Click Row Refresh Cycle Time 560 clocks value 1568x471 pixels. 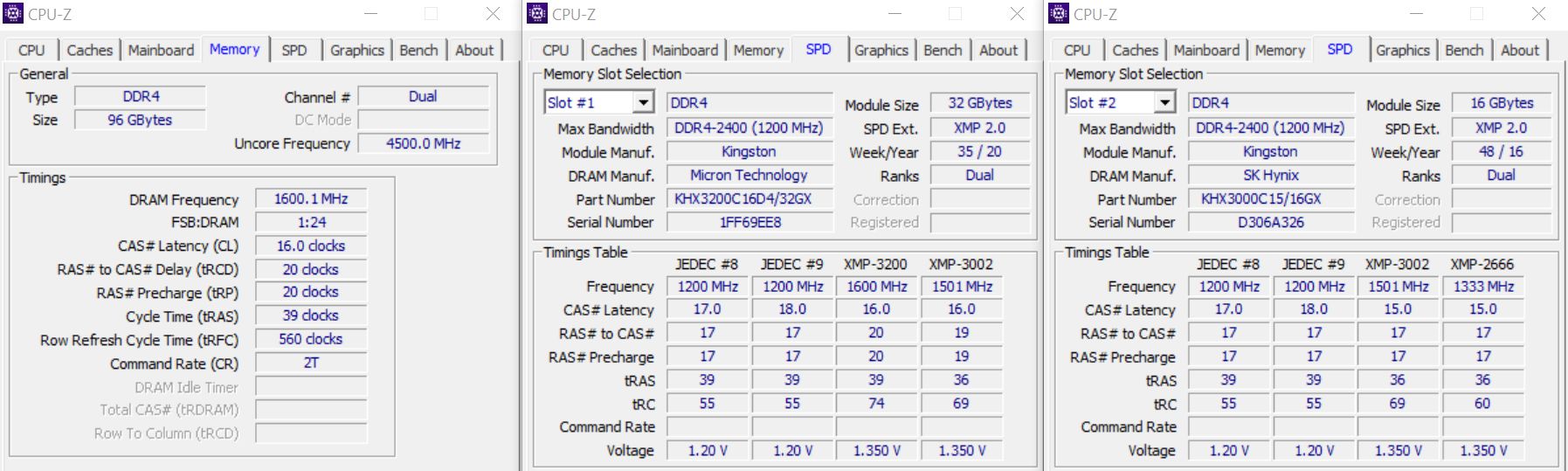311,339
